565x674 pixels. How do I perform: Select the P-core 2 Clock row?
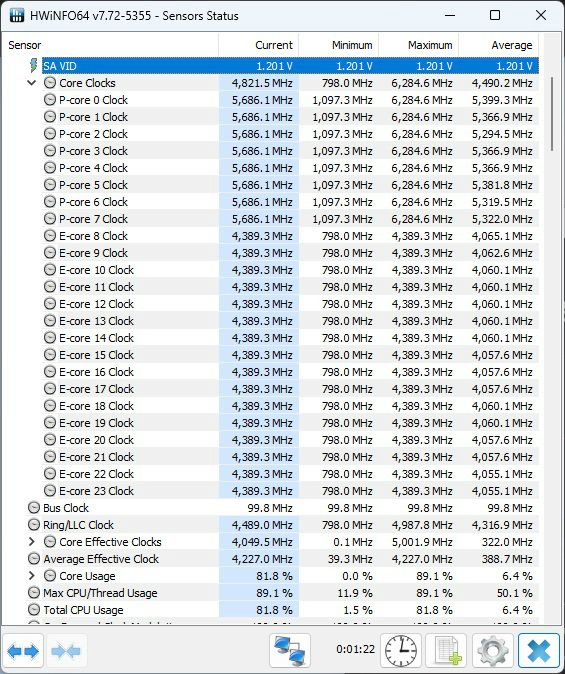click(290, 134)
